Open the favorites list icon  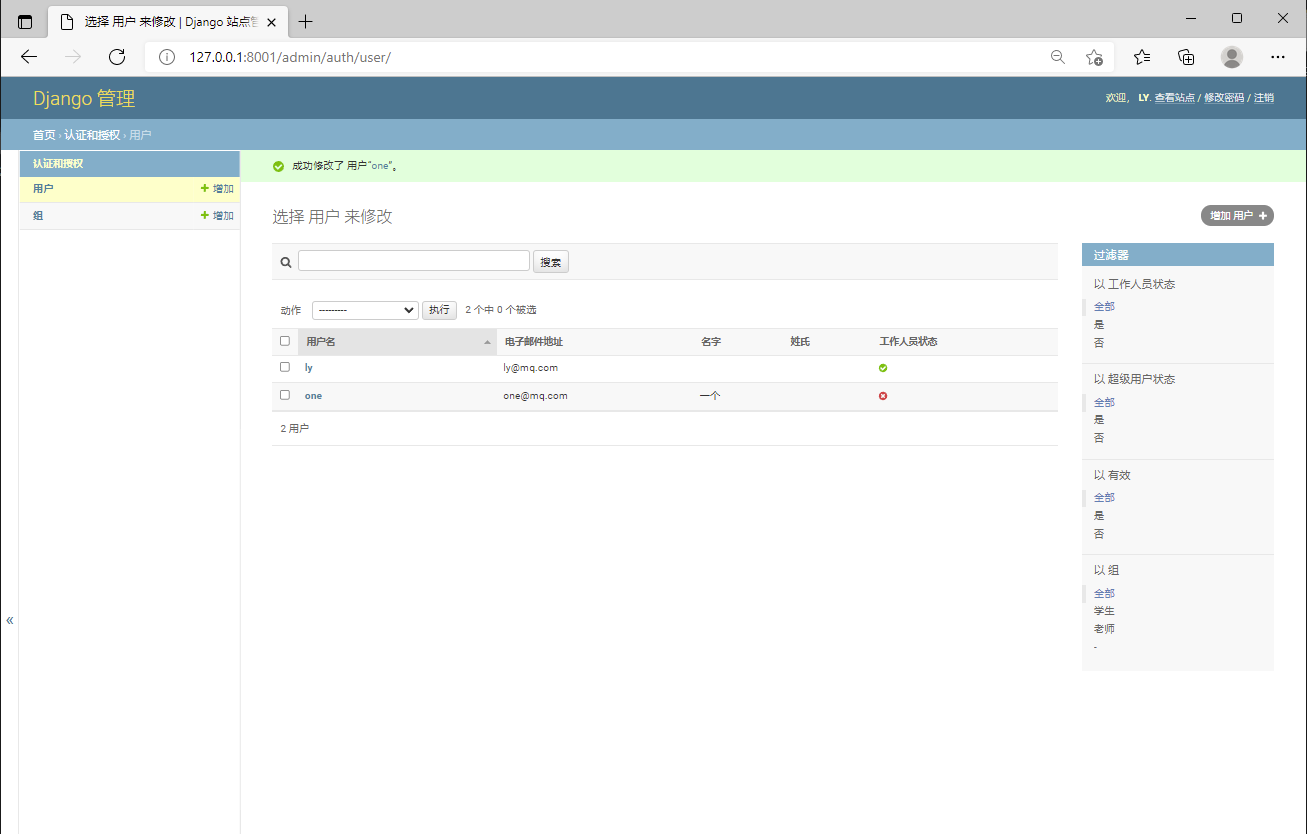(x=1142, y=57)
